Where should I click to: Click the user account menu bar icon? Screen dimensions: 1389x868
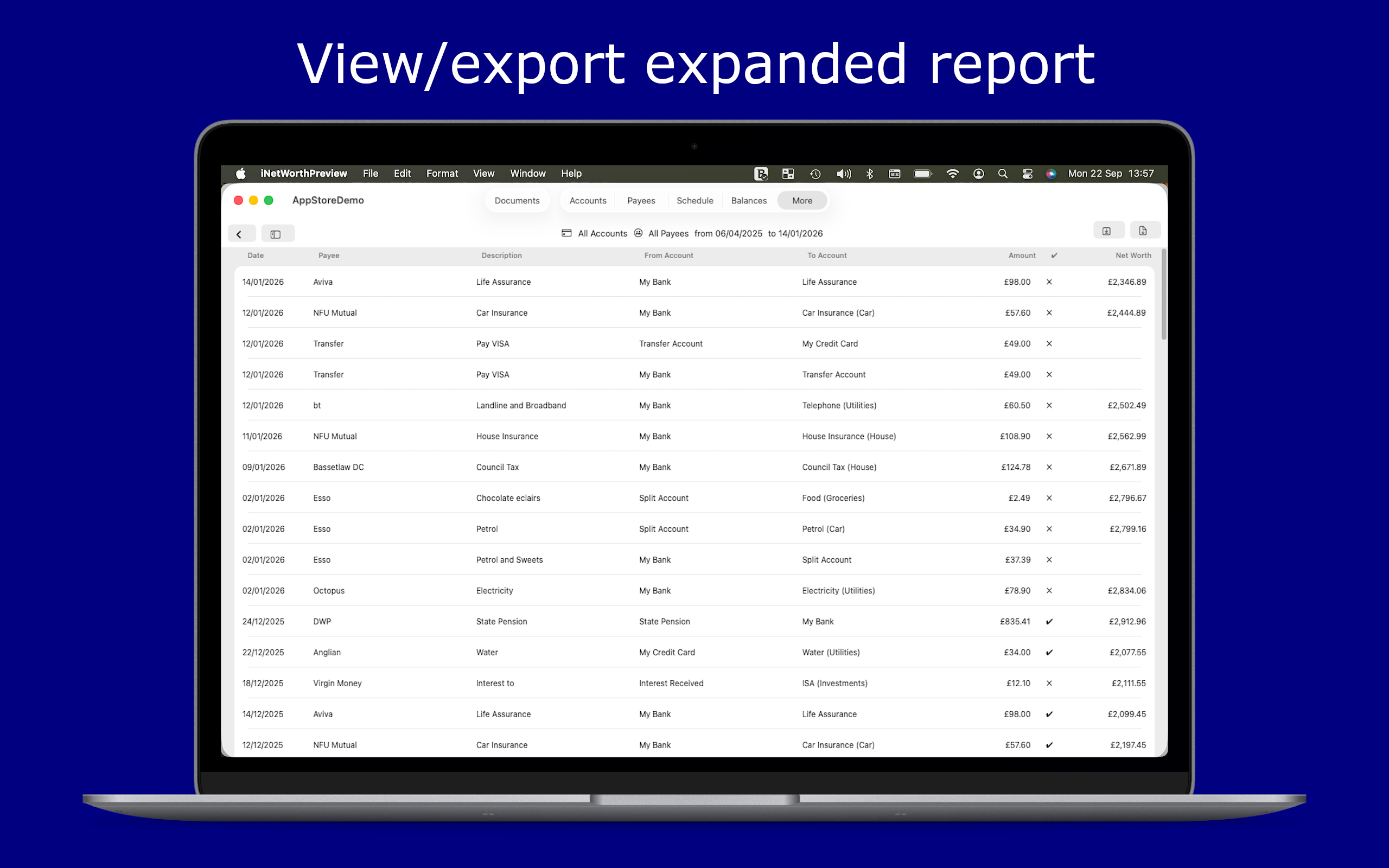click(979, 174)
